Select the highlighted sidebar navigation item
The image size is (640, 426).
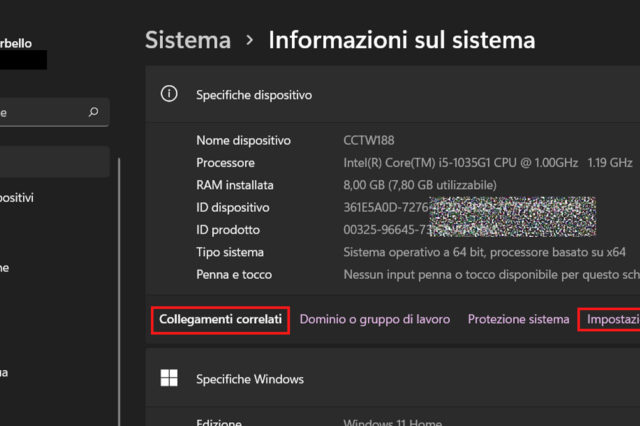[55, 162]
